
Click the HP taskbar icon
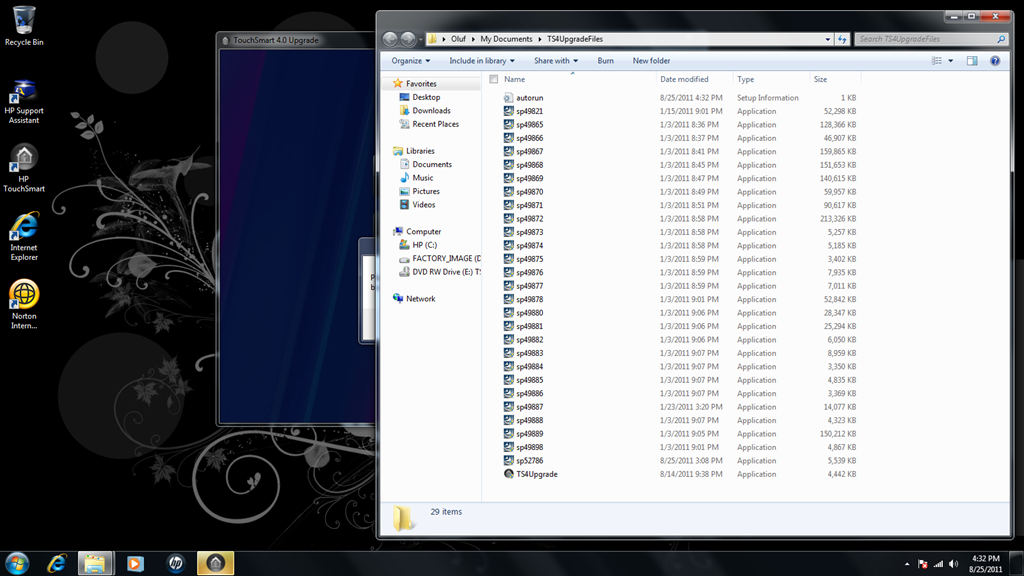pyautogui.click(x=176, y=563)
